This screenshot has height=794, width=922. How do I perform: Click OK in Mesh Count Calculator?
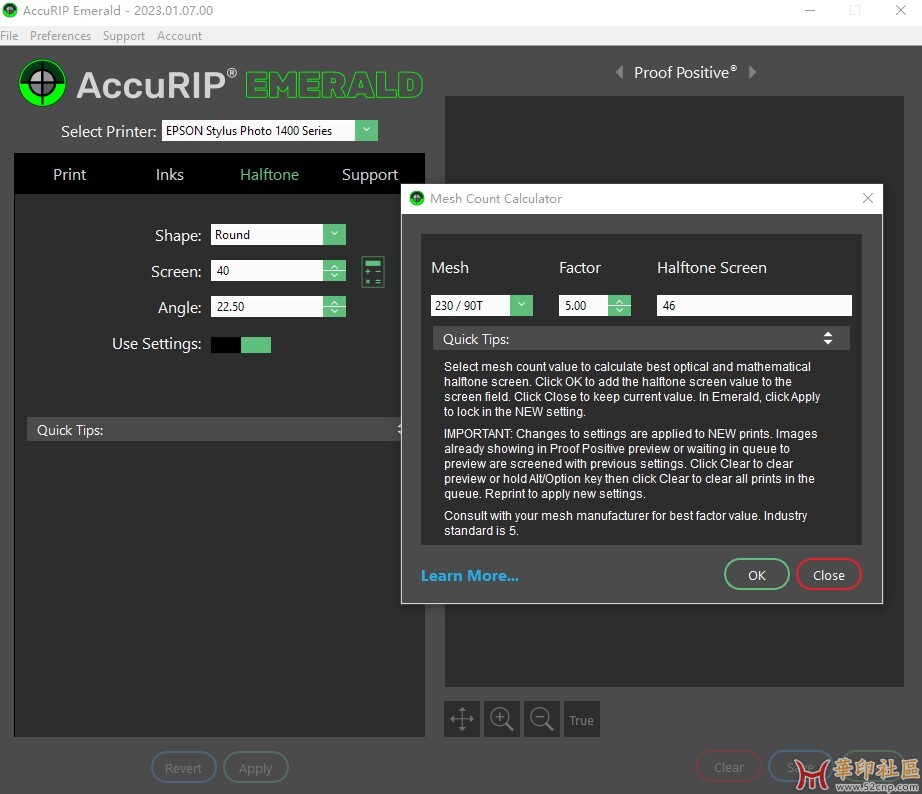pyautogui.click(x=757, y=575)
